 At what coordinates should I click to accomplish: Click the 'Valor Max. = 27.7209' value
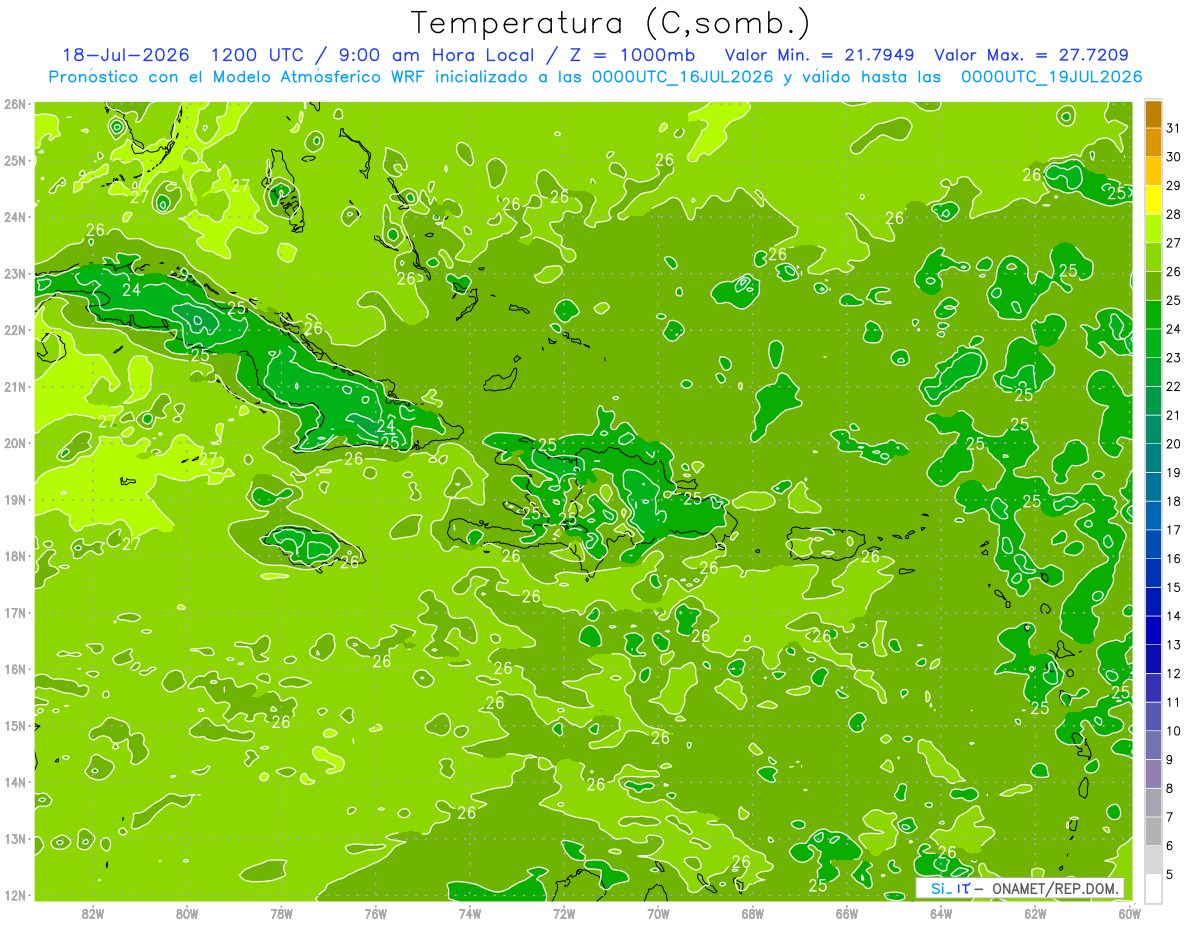tap(1031, 55)
